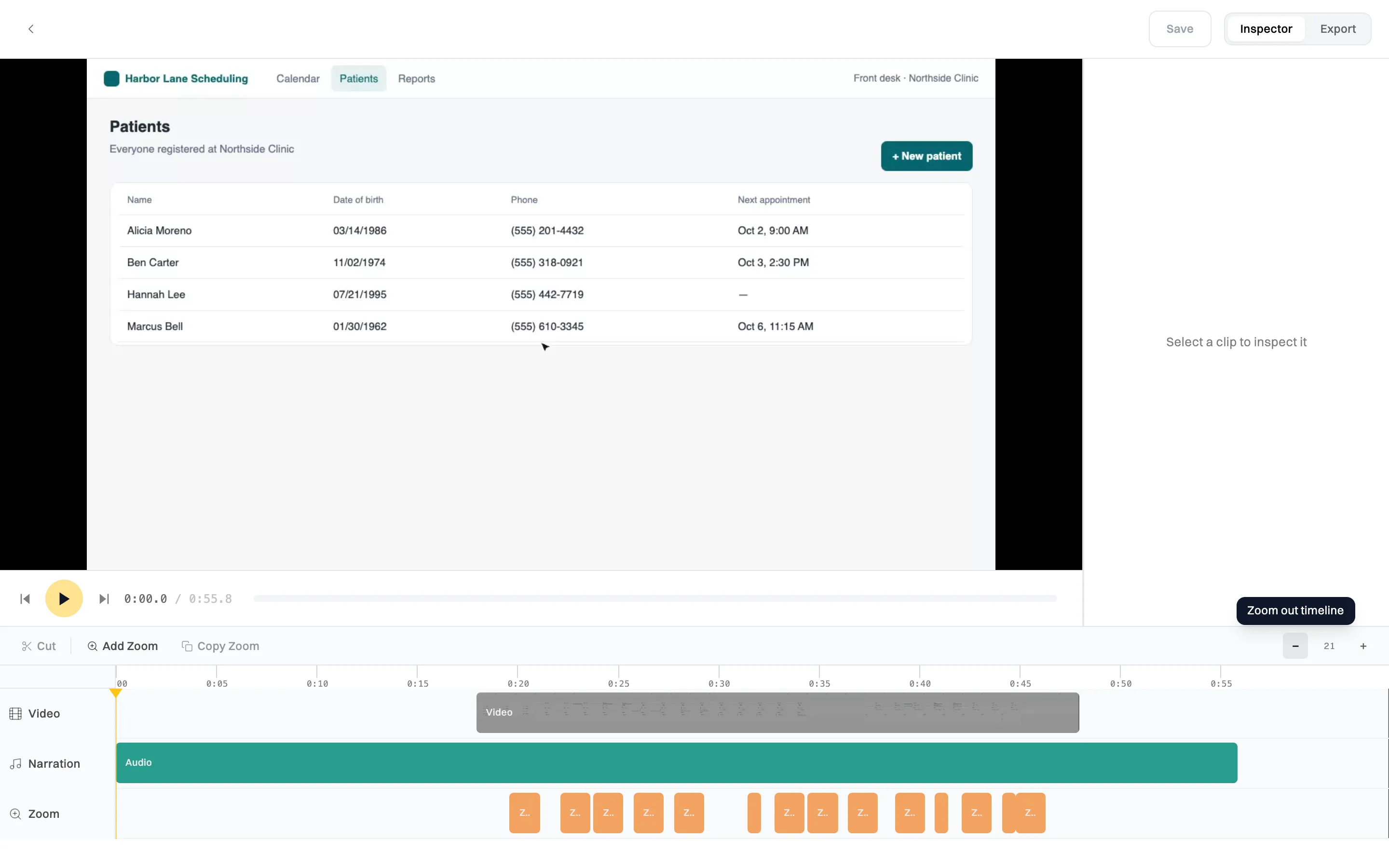
Task: Click the Narration track music note icon
Action: (15, 763)
